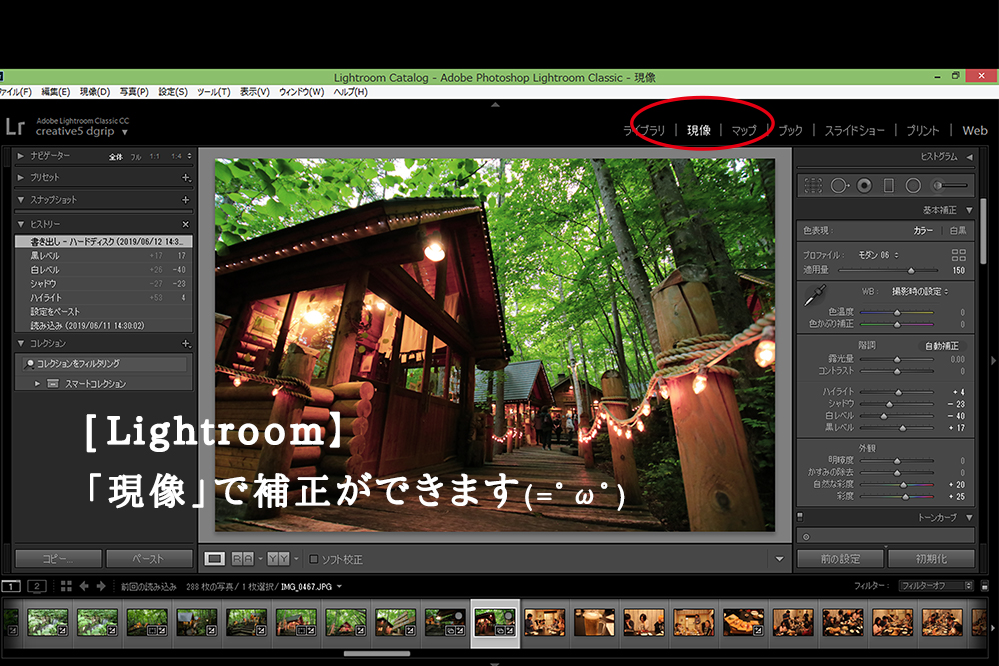Go forward with filmstrip right arrow
This screenshot has width=999, height=666.
click(101, 586)
